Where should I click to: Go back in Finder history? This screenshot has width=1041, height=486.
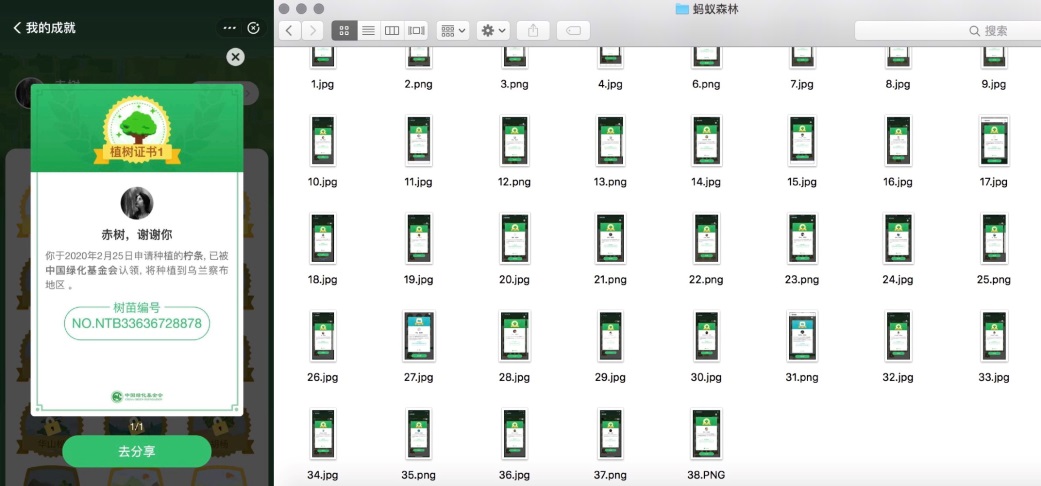click(289, 31)
